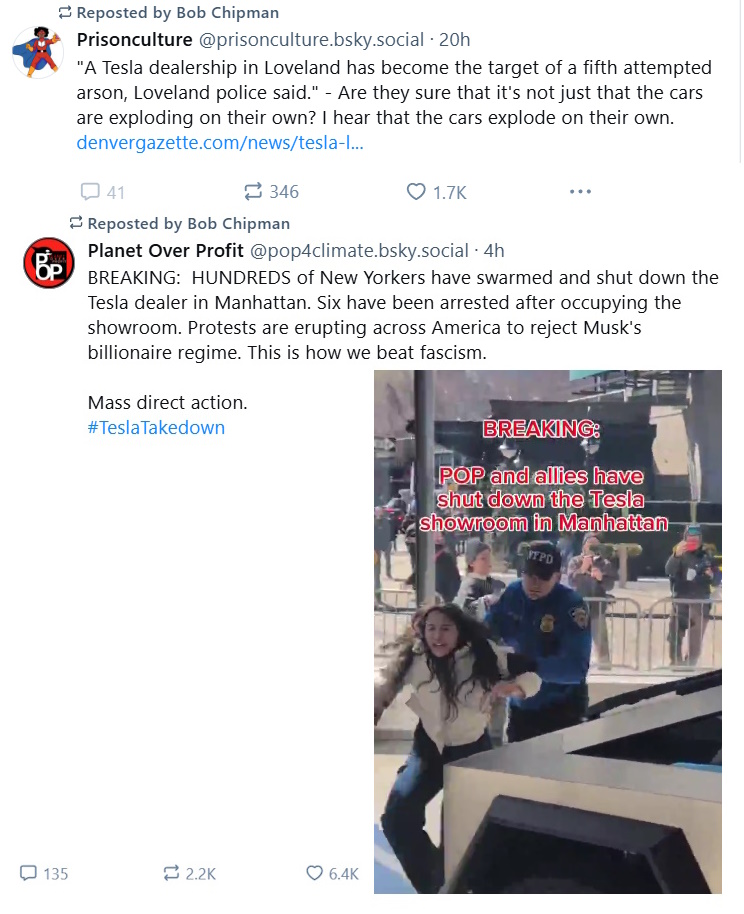Click second Reposted by Bob Chipman label
This screenshot has width=744, height=914.
coord(180,224)
